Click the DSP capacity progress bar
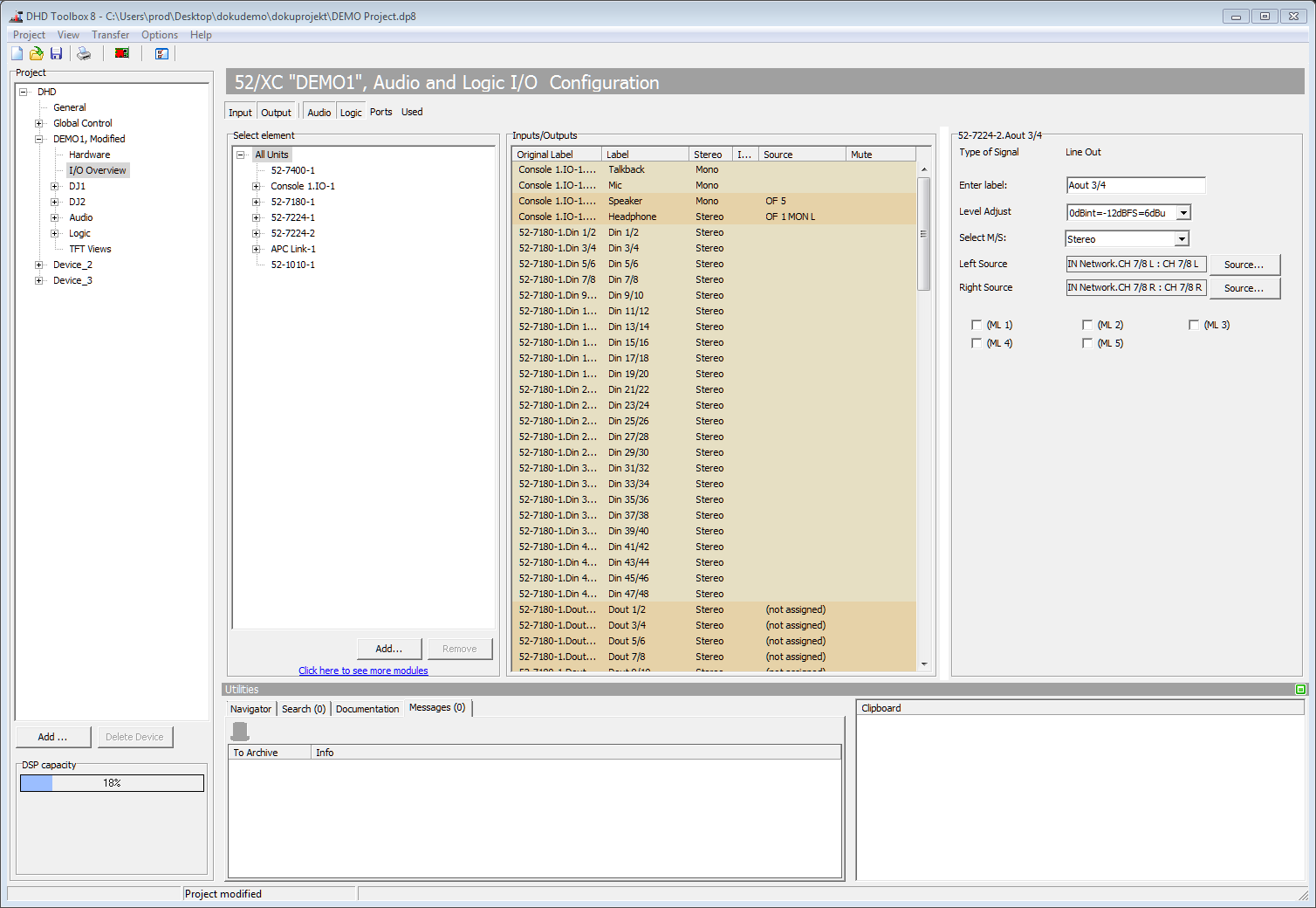The image size is (1316, 908). click(111, 782)
